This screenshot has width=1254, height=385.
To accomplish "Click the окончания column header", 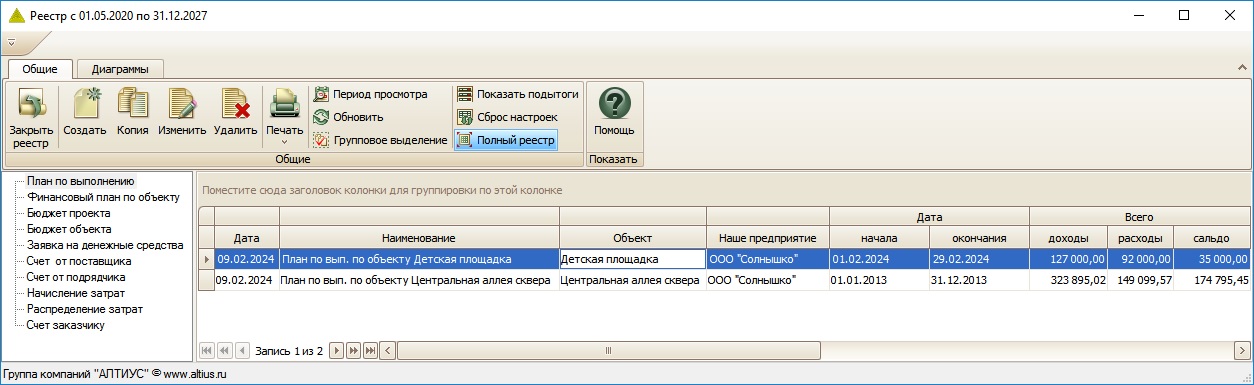I will click(979, 238).
